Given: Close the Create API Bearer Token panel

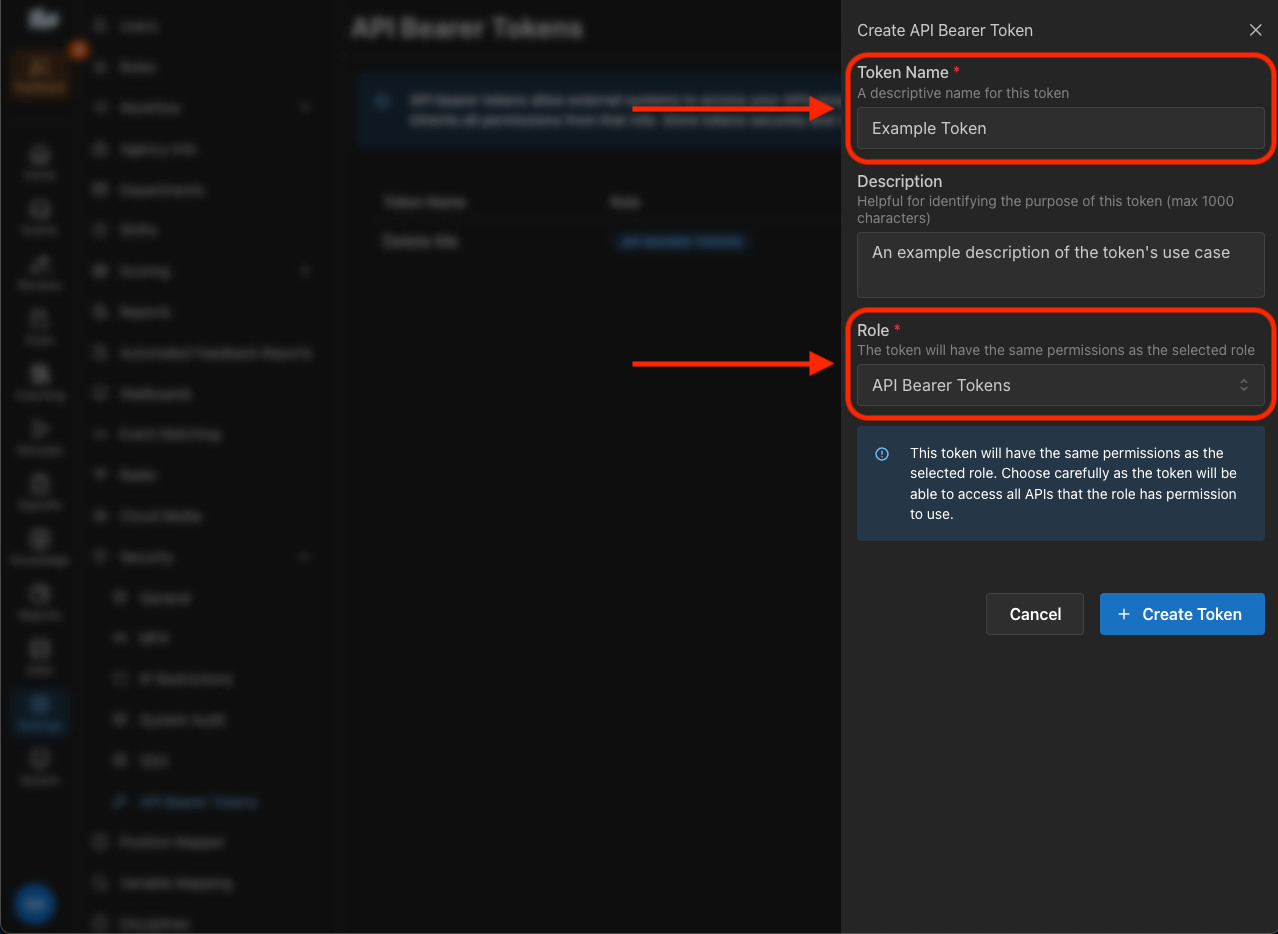Looking at the screenshot, I should pos(1255,30).
